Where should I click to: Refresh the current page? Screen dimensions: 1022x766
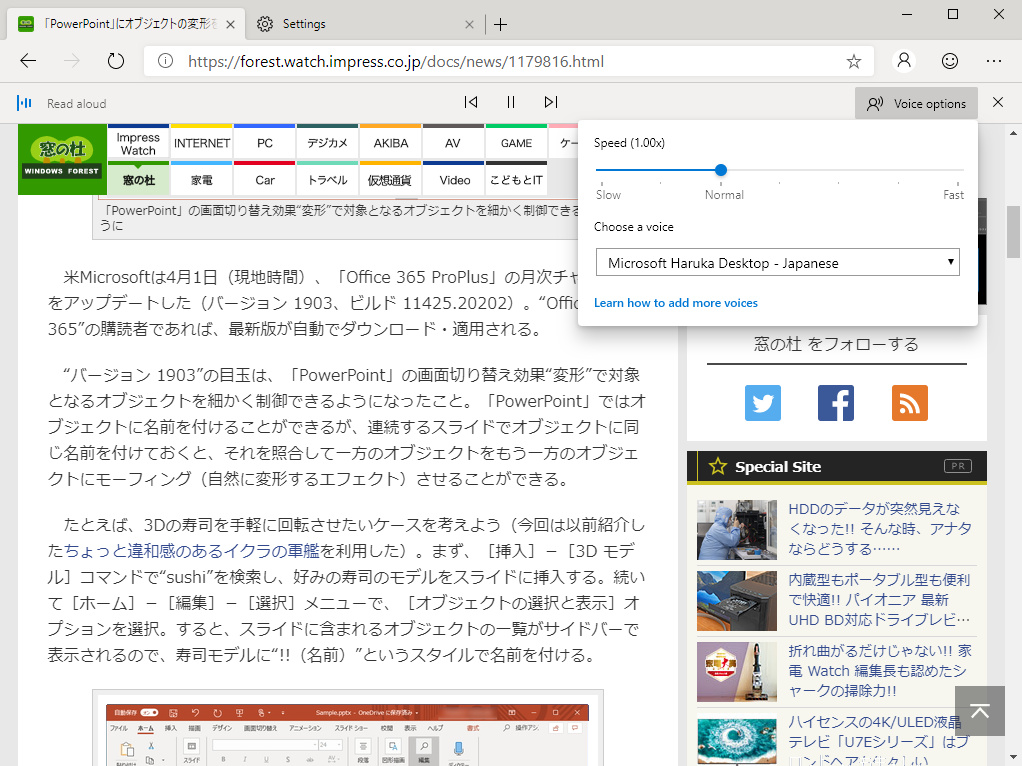pyautogui.click(x=115, y=61)
